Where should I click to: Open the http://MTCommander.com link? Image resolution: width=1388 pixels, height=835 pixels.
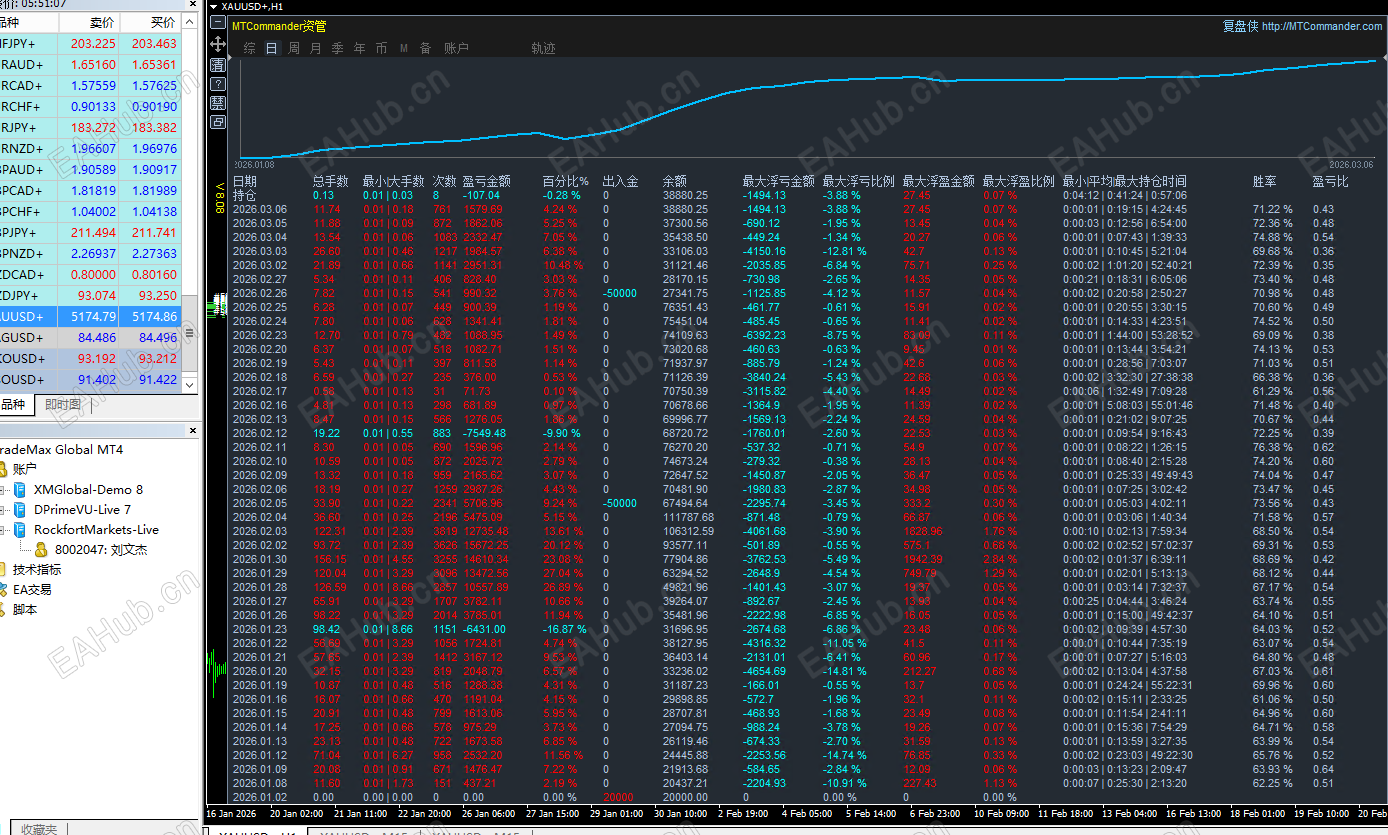(1321, 27)
